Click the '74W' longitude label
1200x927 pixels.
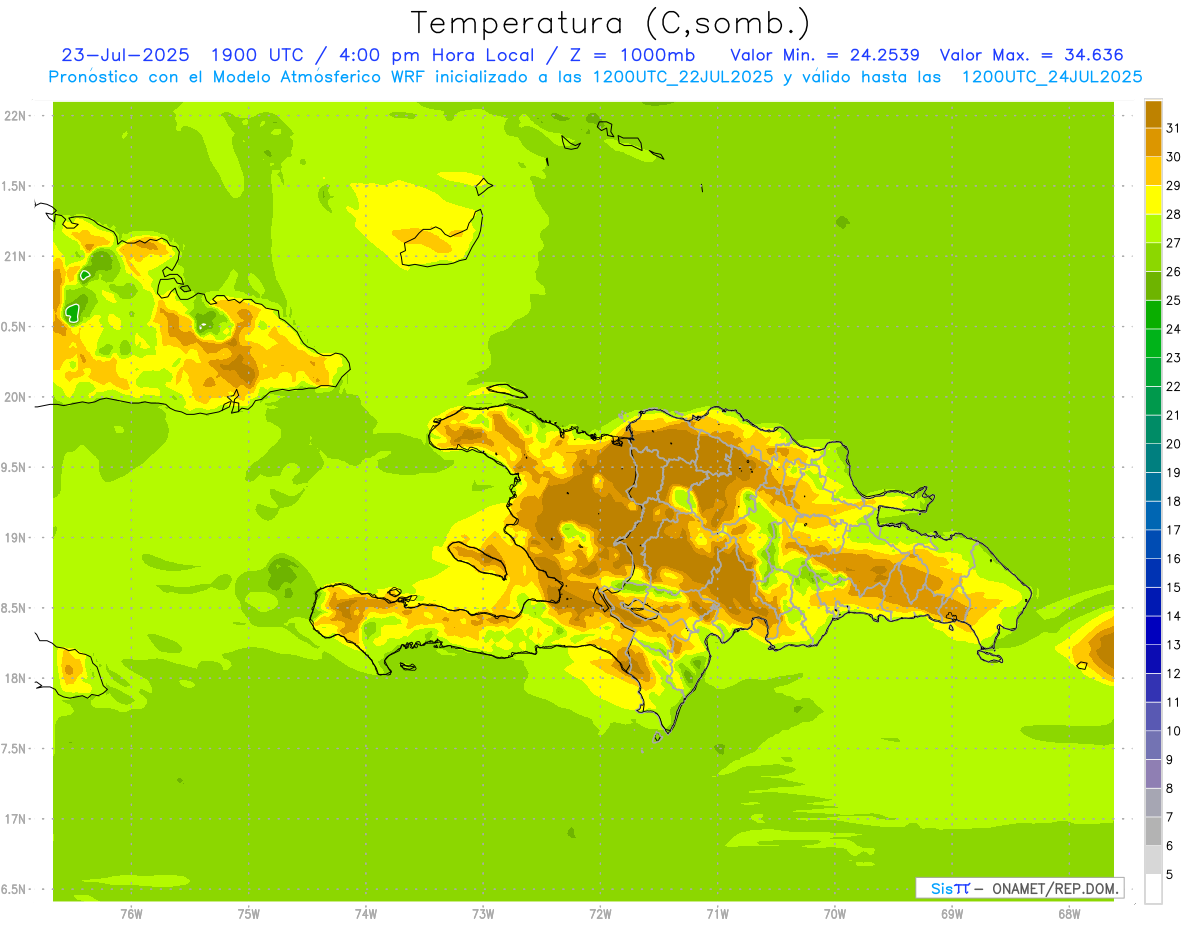366,914
